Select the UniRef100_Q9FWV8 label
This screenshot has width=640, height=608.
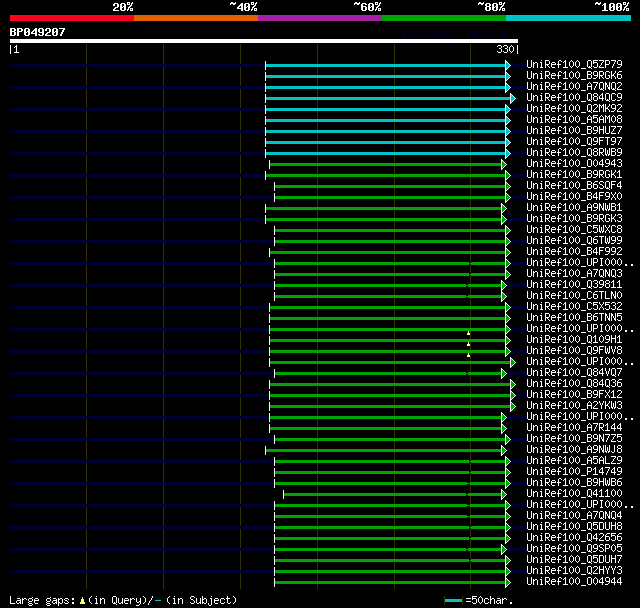coord(574,351)
